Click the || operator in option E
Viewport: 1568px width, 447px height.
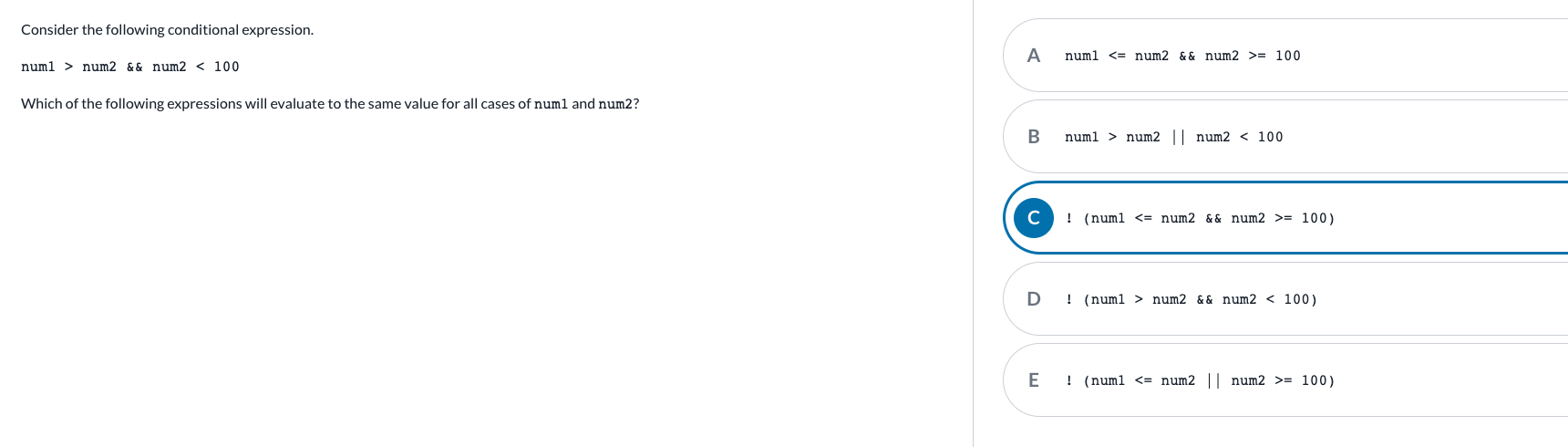pyautogui.click(x=1213, y=380)
